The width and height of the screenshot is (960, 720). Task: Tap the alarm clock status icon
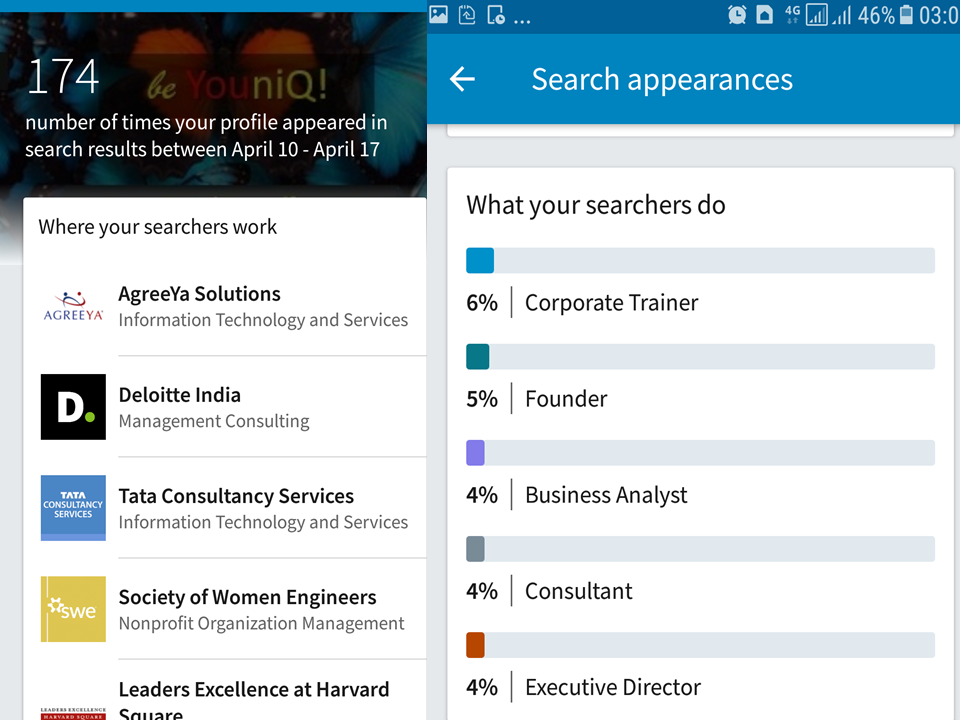click(x=737, y=15)
